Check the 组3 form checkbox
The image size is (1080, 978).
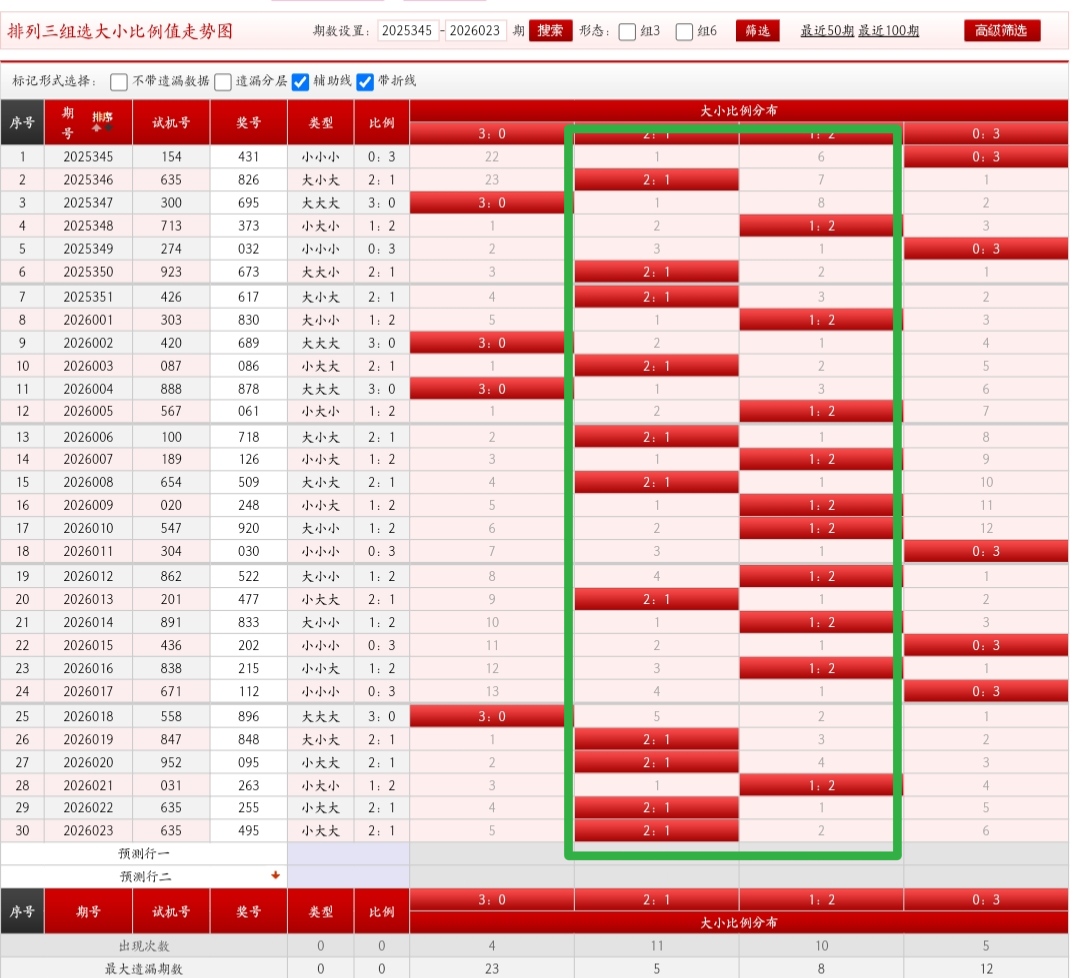(x=627, y=32)
